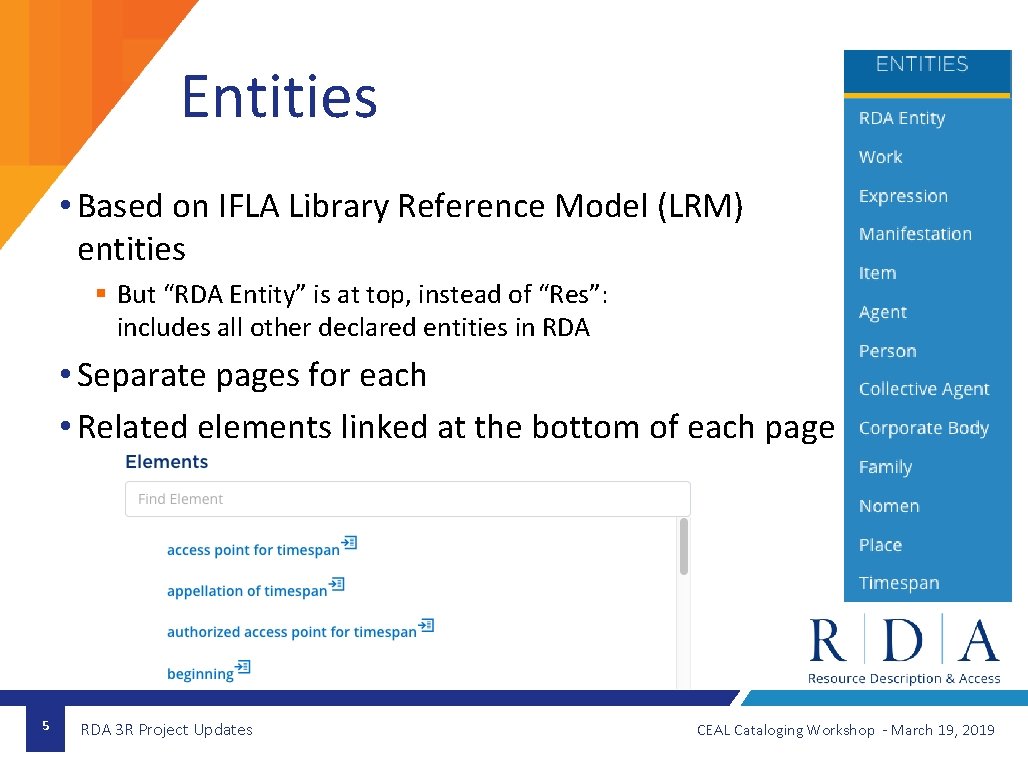Select Person in Entities menu
This screenshot has height=771, width=1028.
[x=887, y=351]
